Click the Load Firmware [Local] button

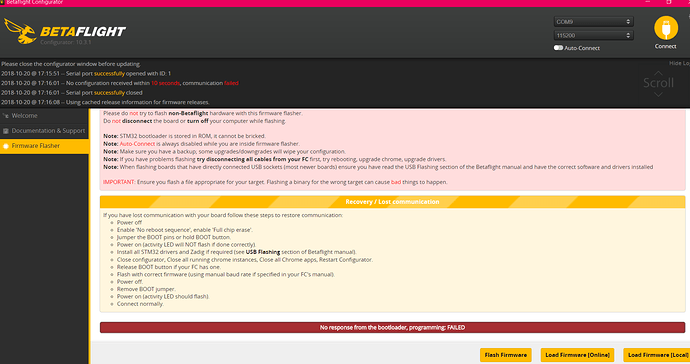point(657,355)
